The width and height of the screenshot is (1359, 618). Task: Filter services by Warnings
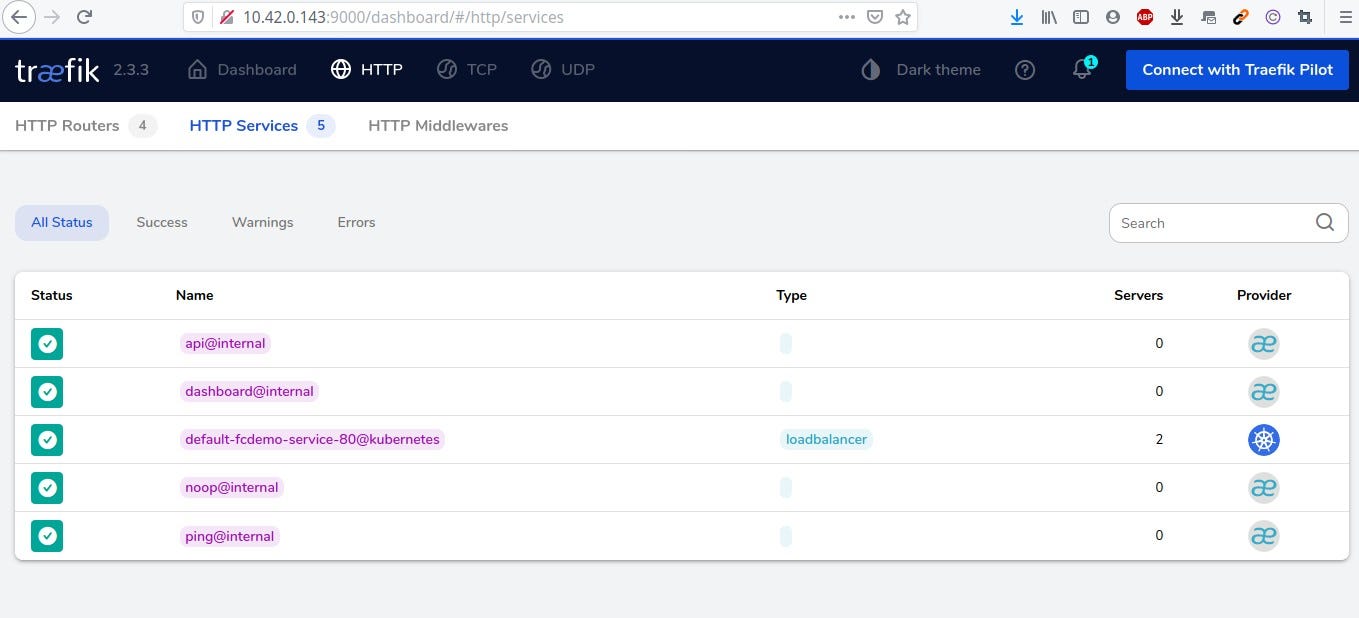pyautogui.click(x=263, y=223)
